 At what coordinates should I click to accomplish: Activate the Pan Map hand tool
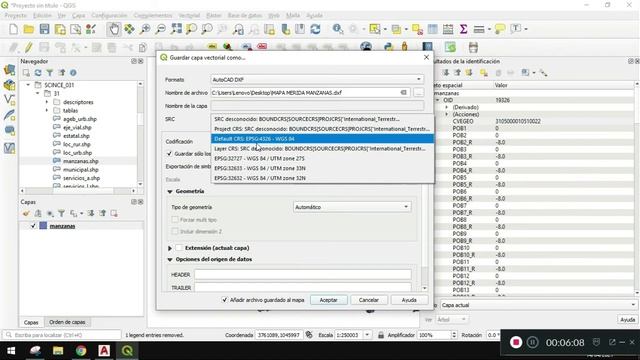pos(114,29)
